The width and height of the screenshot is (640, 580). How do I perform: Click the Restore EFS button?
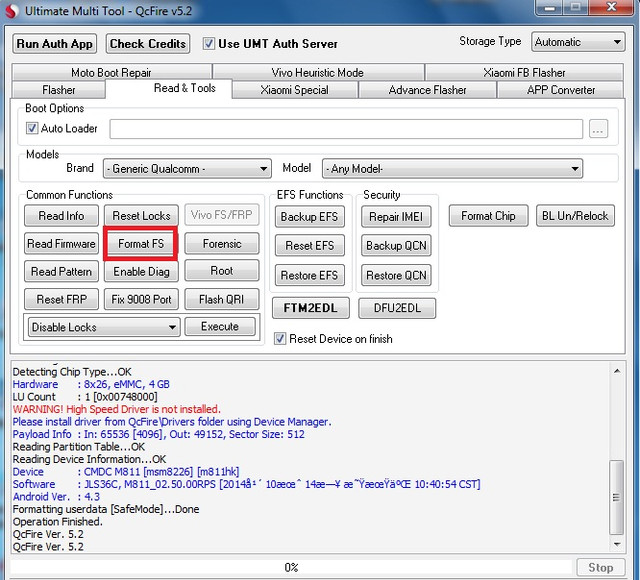(x=309, y=276)
